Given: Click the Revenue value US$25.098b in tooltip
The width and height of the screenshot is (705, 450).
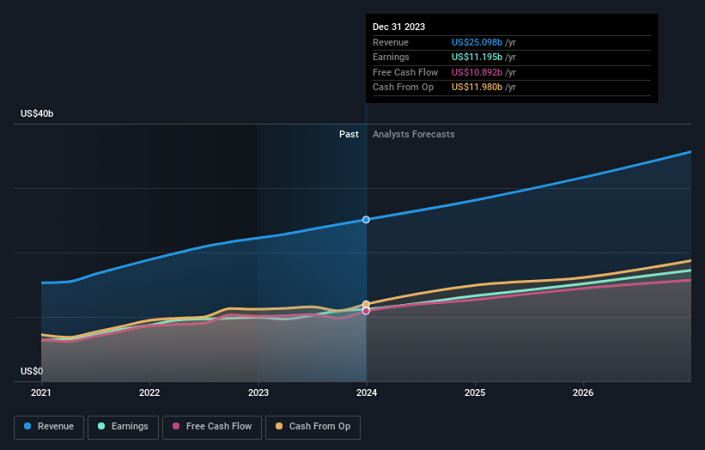Looking at the screenshot, I should [477, 42].
